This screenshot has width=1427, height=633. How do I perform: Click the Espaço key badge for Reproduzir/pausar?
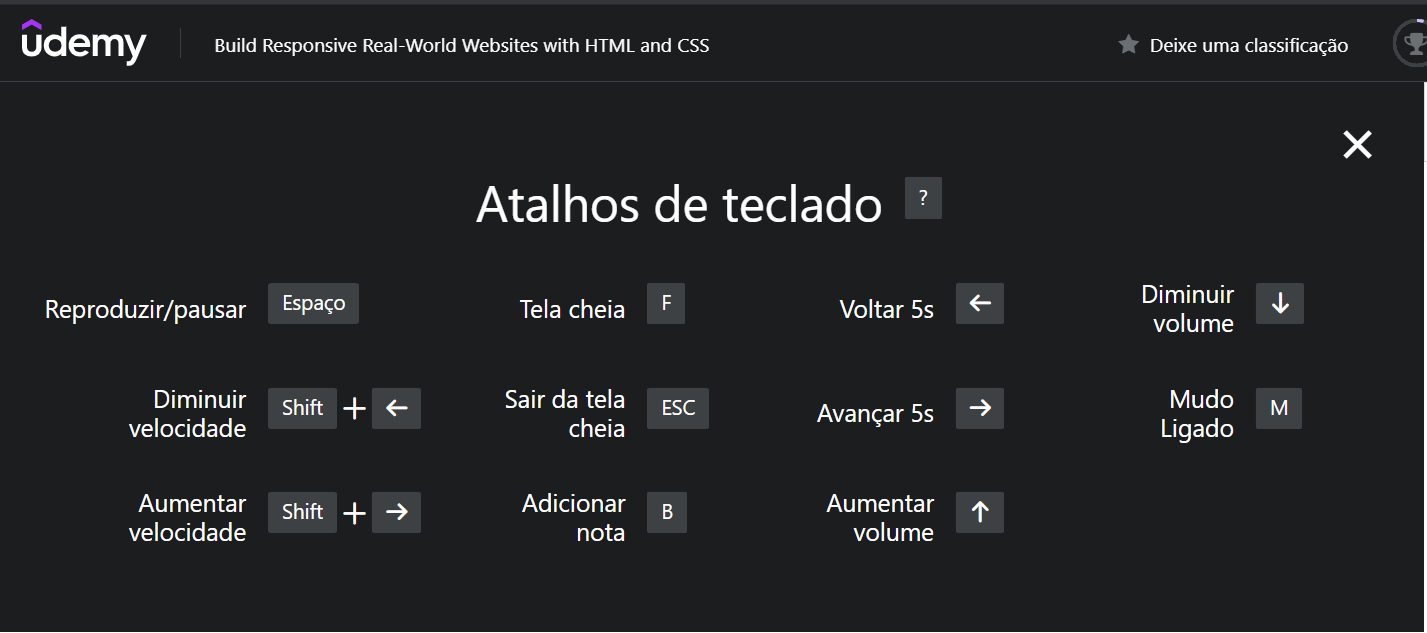(313, 303)
